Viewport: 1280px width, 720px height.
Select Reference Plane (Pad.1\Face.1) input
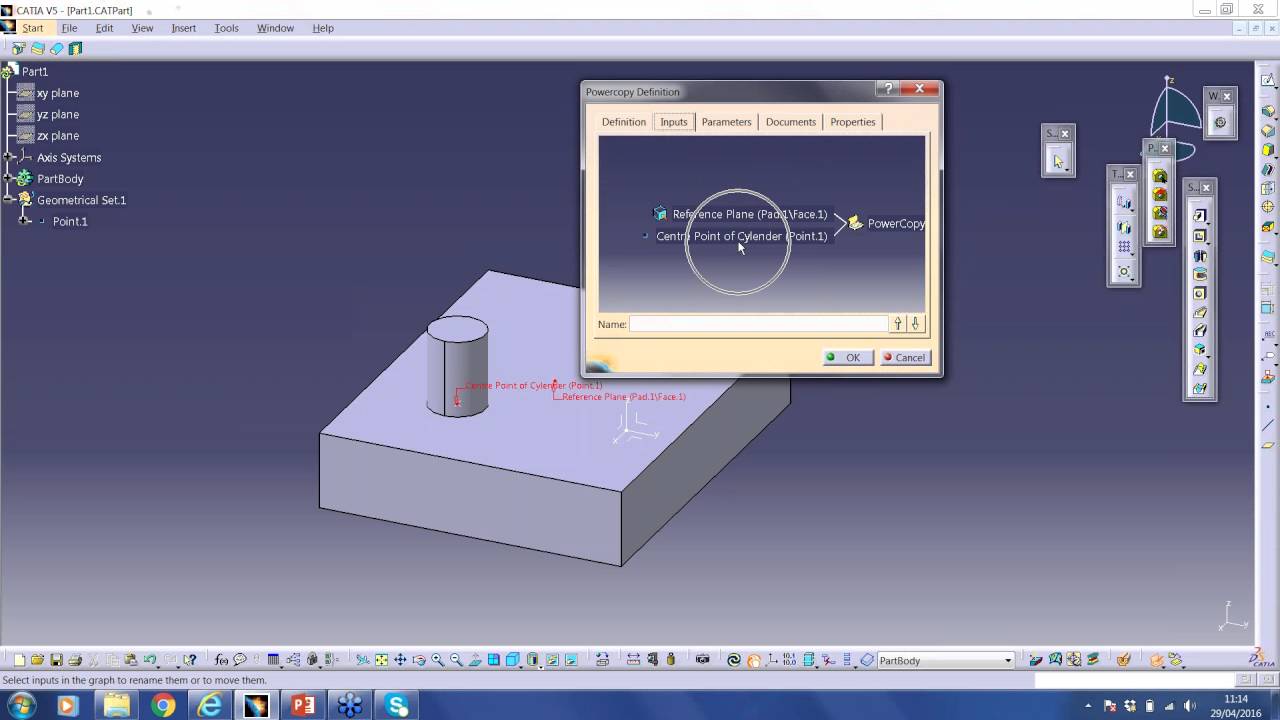pos(741,214)
